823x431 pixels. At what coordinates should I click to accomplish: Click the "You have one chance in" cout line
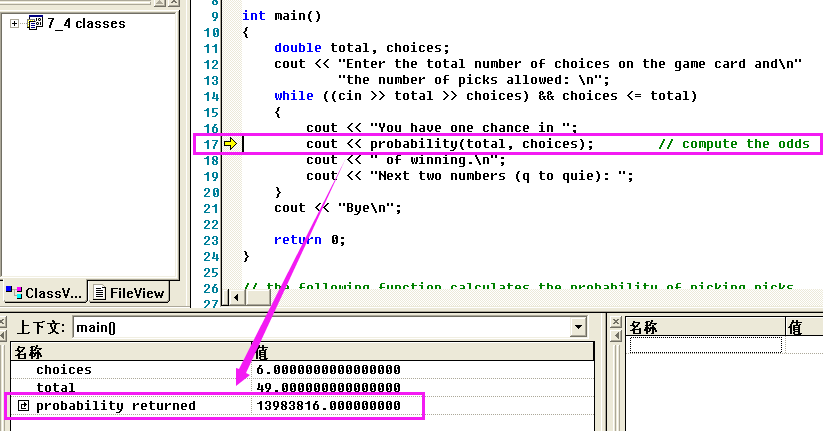(442, 128)
